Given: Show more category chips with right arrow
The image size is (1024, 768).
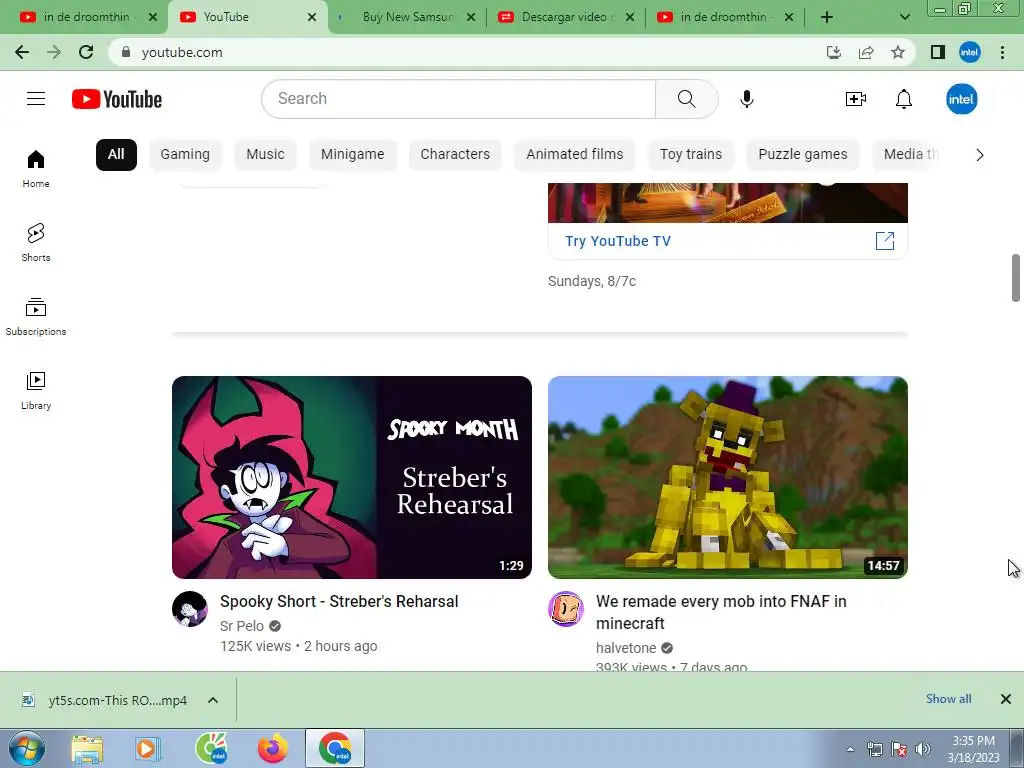Looking at the screenshot, I should click(980, 155).
